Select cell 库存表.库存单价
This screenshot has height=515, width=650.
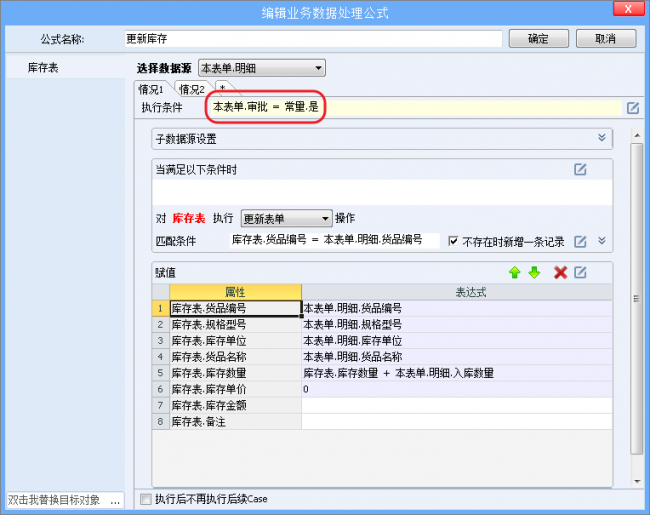click(235, 389)
